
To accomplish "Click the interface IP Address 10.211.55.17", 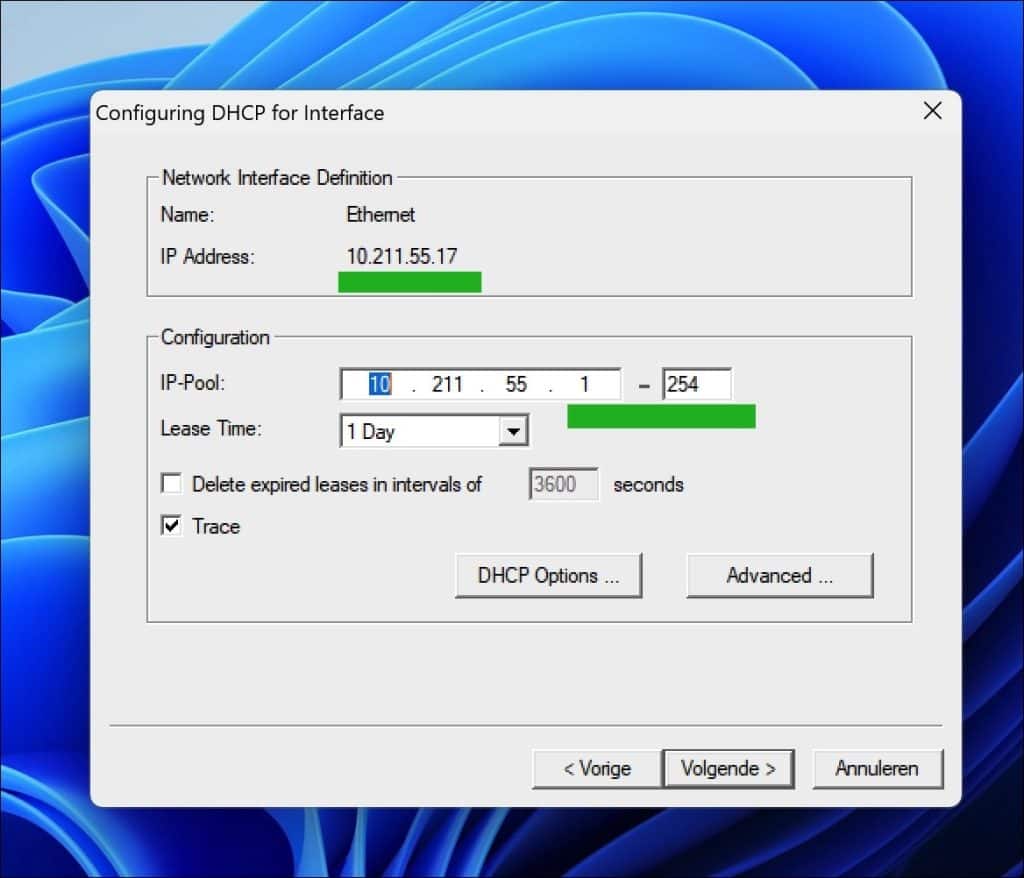I will pos(402,256).
